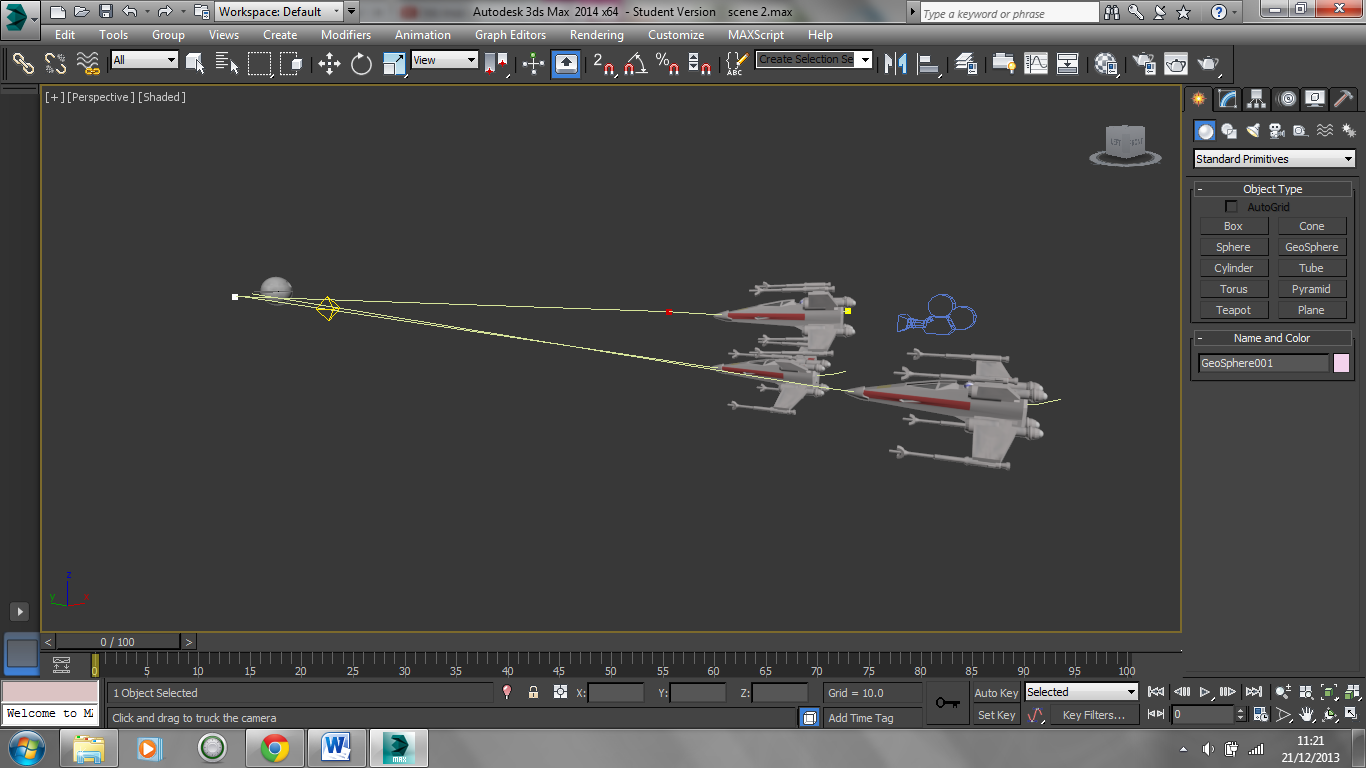Toggle Keyboard Shortcut Override button
The height and width of the screenshot is (768, 1366).
566,63
